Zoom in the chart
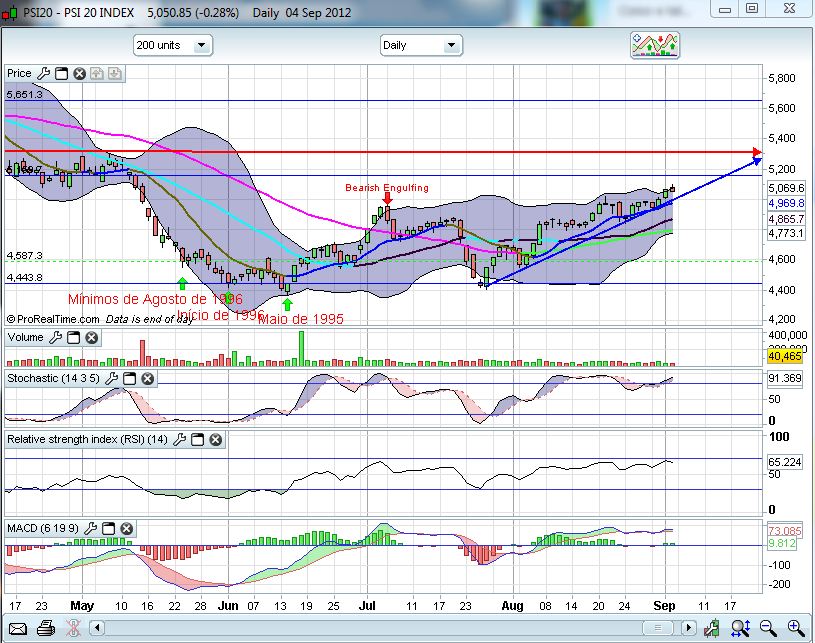815x643 pixels. coord(796,628)
